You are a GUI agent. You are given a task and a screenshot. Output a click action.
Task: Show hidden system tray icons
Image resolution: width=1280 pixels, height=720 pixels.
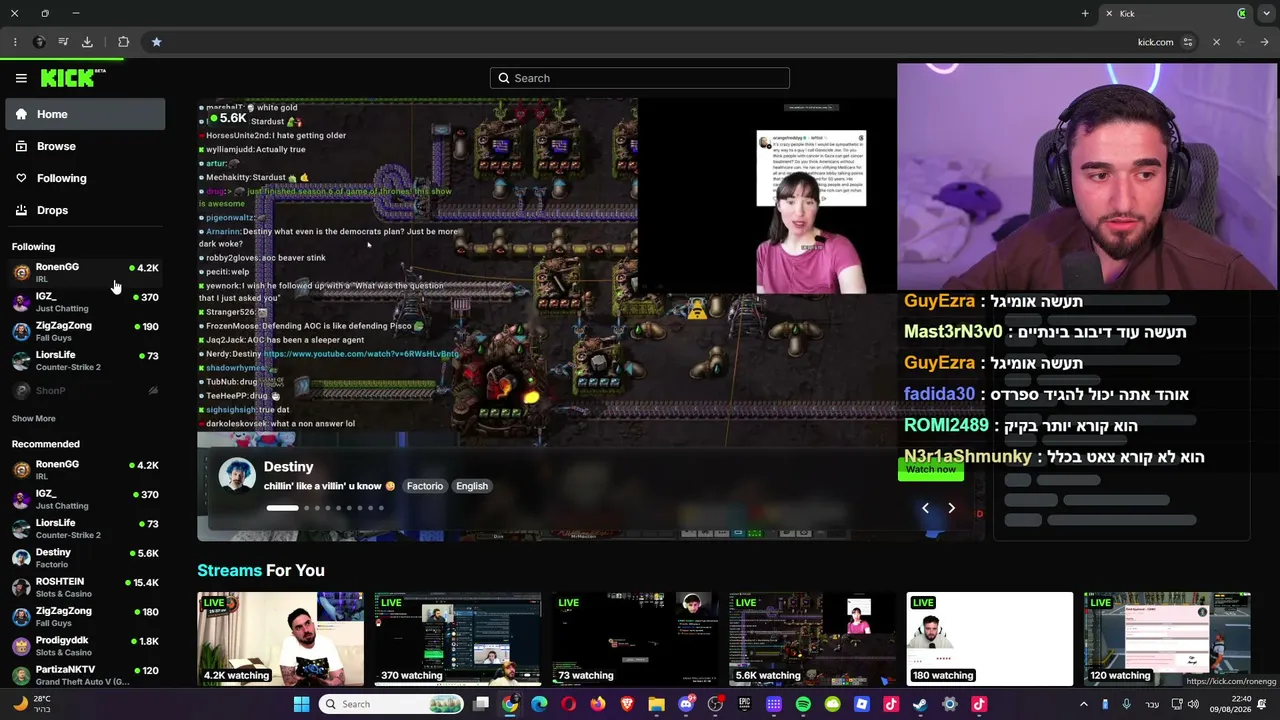pyautogui.click(x=1083, y=704)
